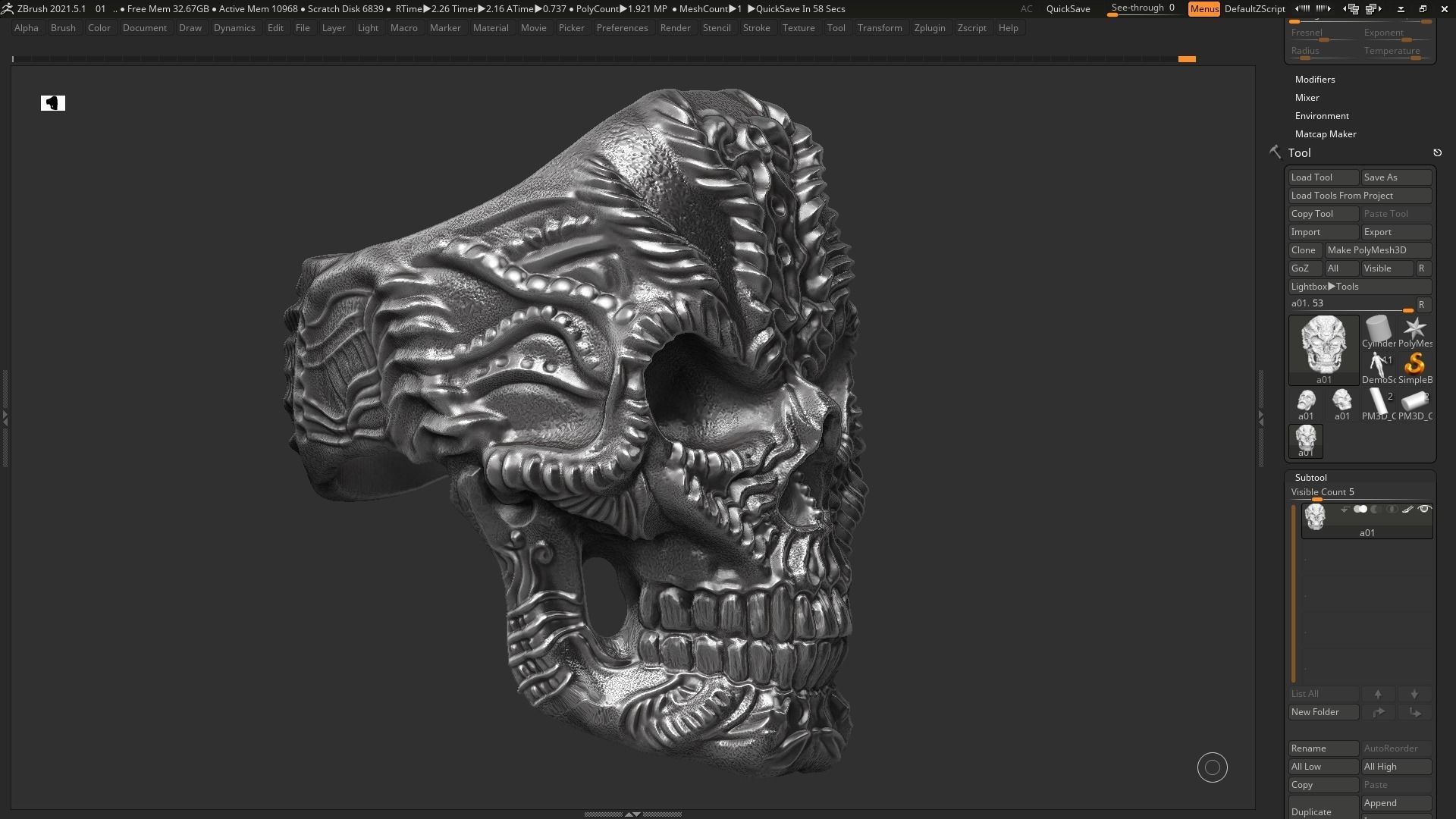Expand the Modifiers section

click(1315, 80)
